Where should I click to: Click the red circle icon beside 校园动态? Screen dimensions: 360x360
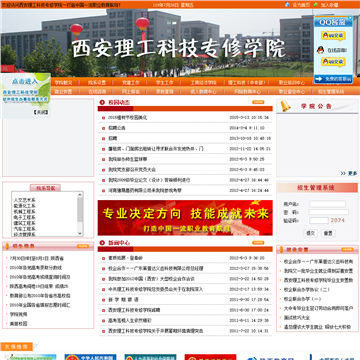click(x=102, y=102)
